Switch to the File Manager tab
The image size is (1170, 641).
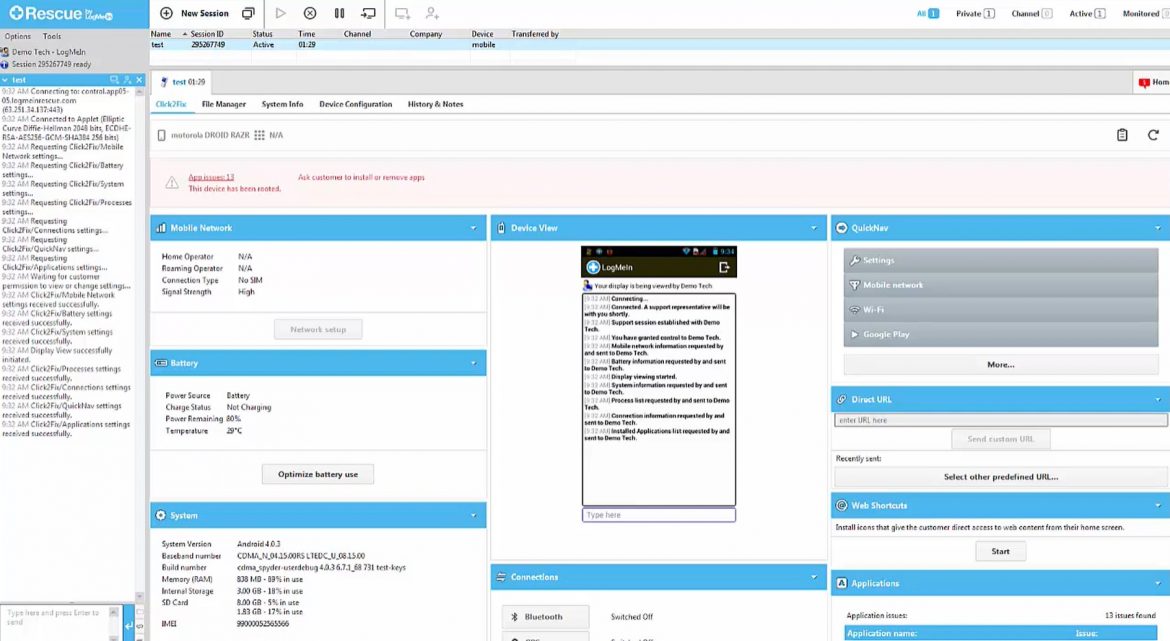click(222, 103)
